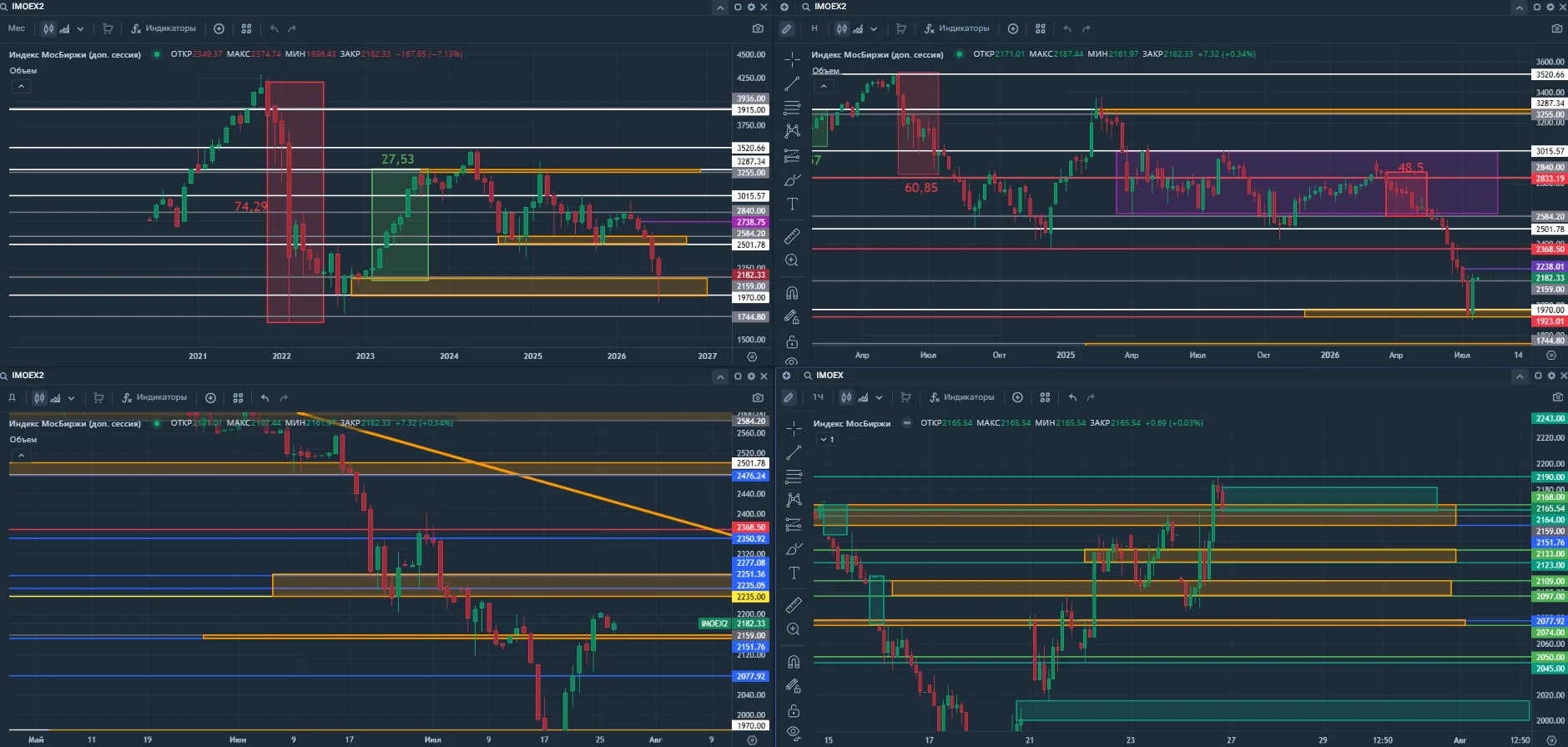Open layout grid in bottom-left chart toolbar
1568x747 pixels.
click(x=238, y=398)
